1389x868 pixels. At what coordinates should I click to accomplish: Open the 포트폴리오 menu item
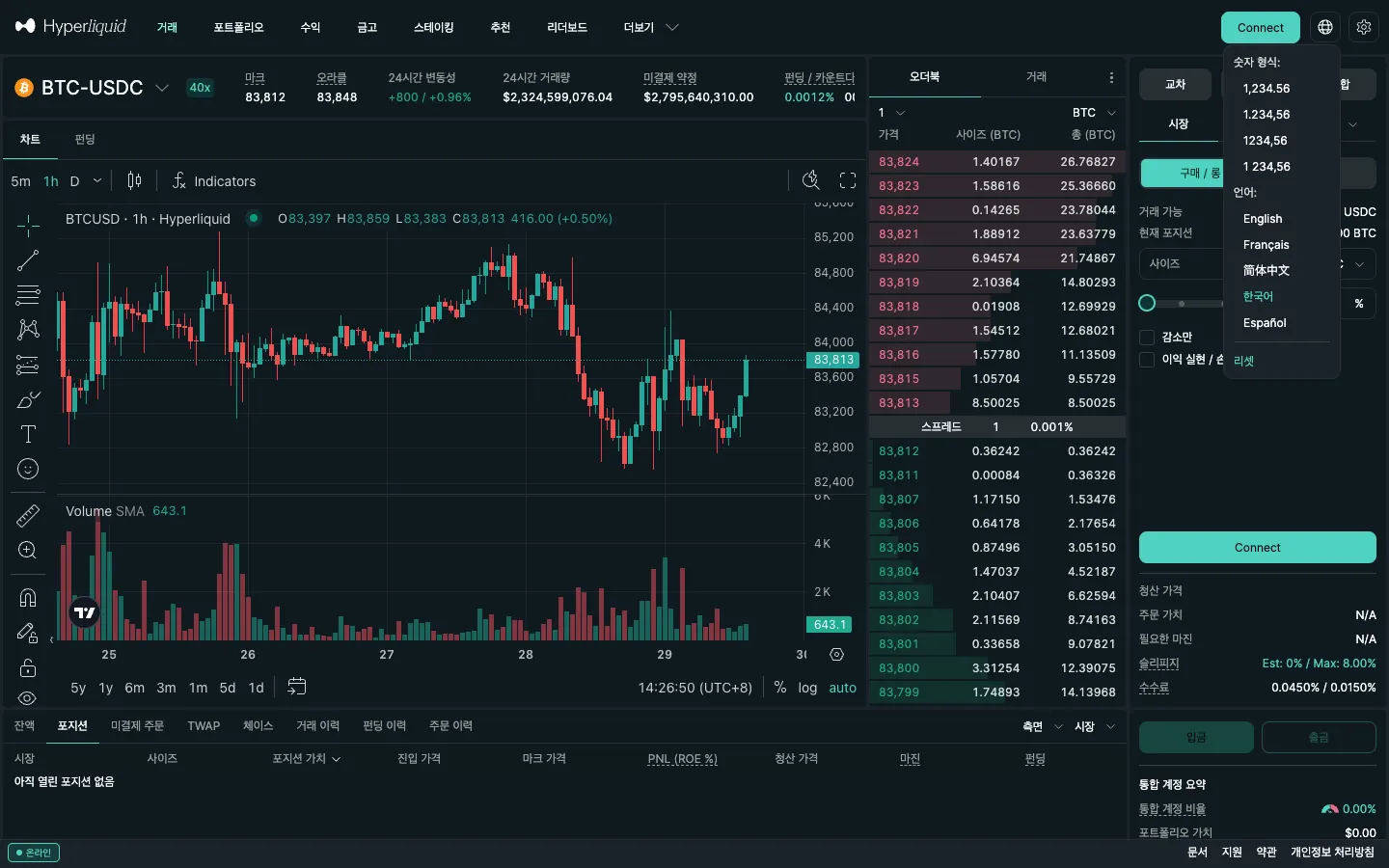(238, 27)
